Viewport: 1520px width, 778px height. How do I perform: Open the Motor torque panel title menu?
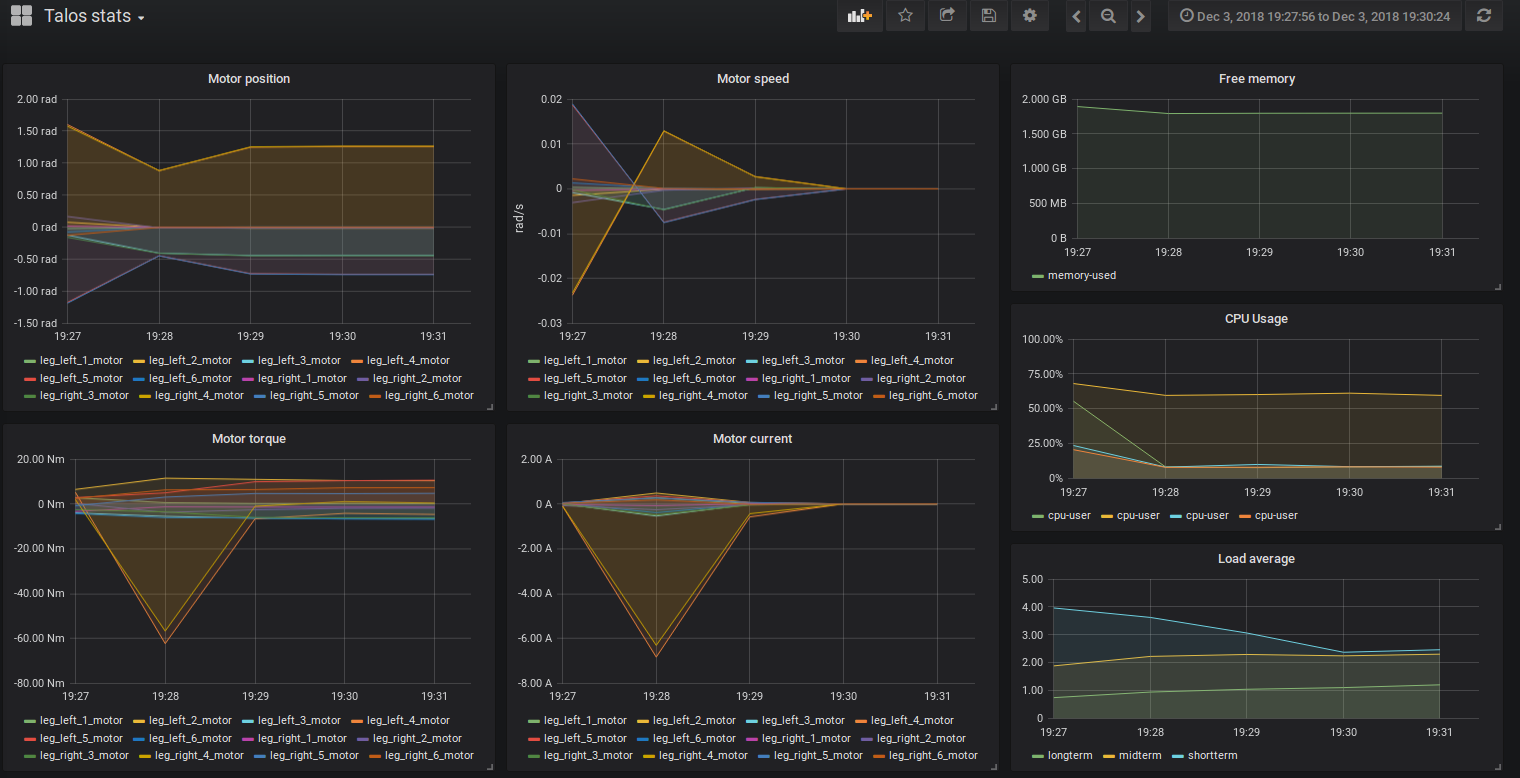click(x=249, y=438)
